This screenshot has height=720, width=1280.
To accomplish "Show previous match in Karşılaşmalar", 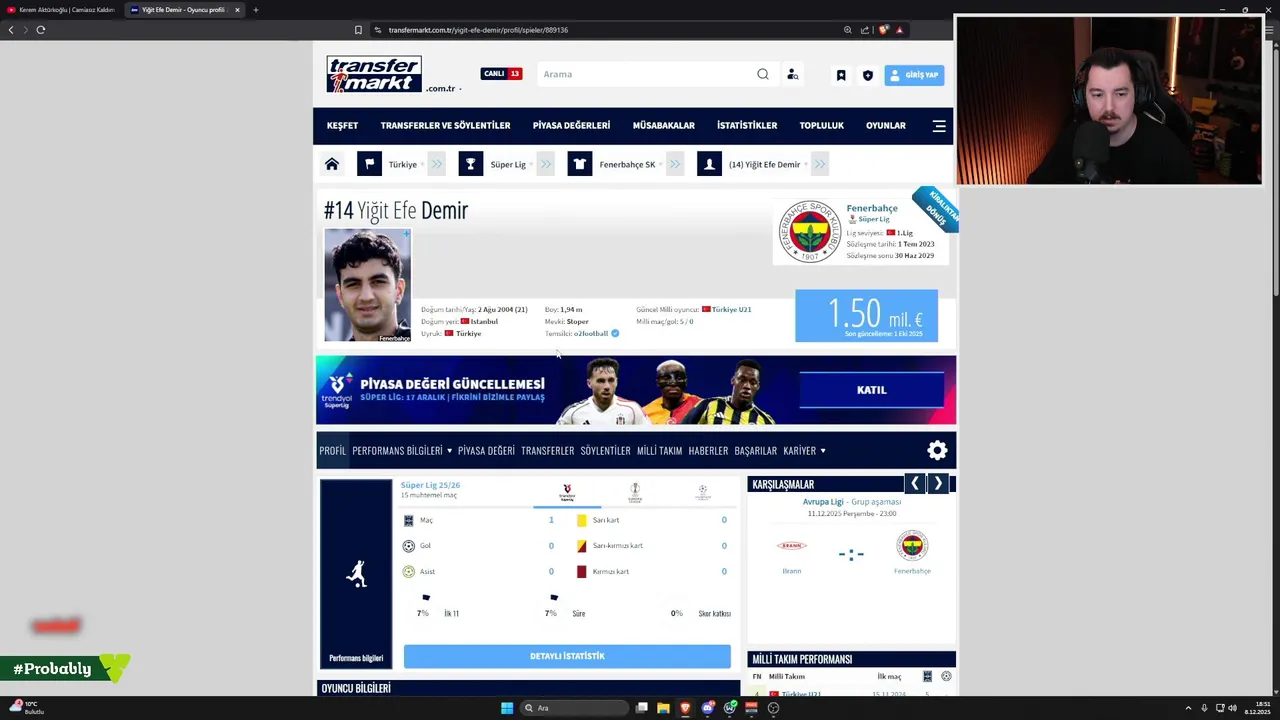I will pos(914,484).
